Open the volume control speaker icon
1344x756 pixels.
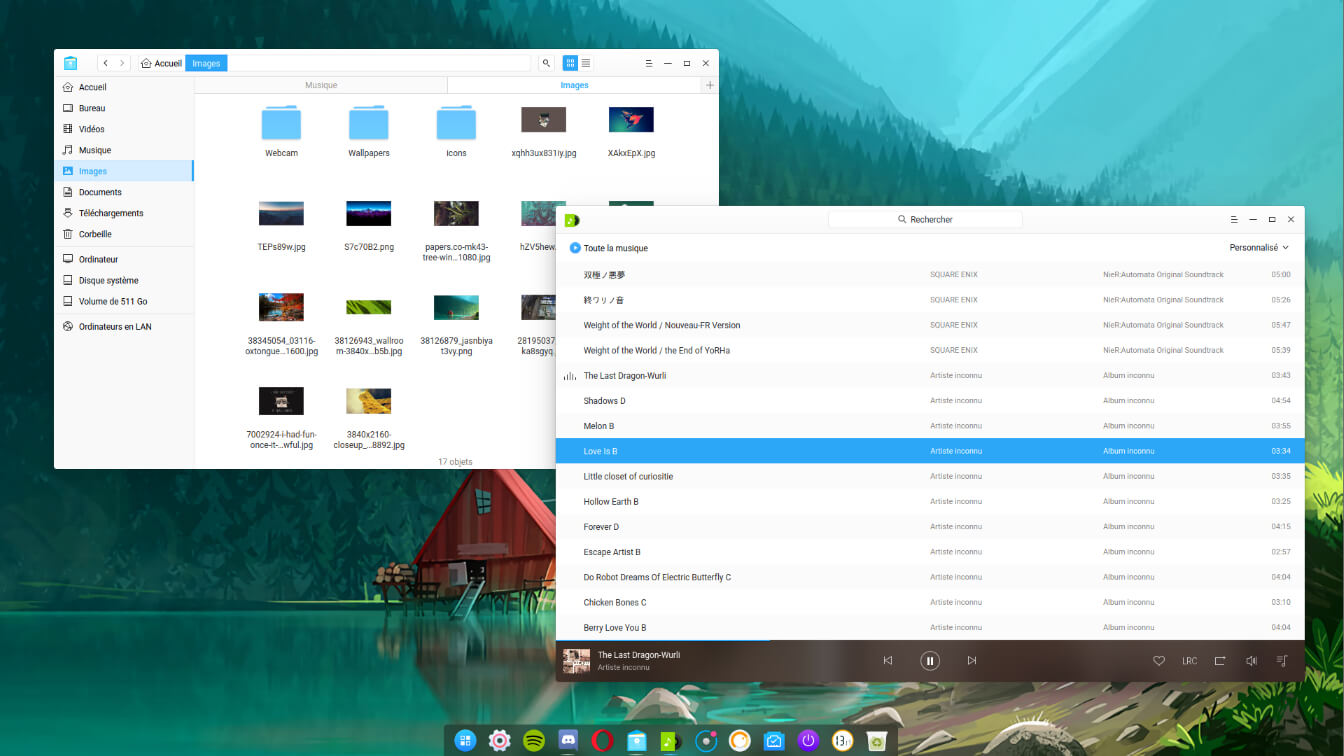point(1251,661)
